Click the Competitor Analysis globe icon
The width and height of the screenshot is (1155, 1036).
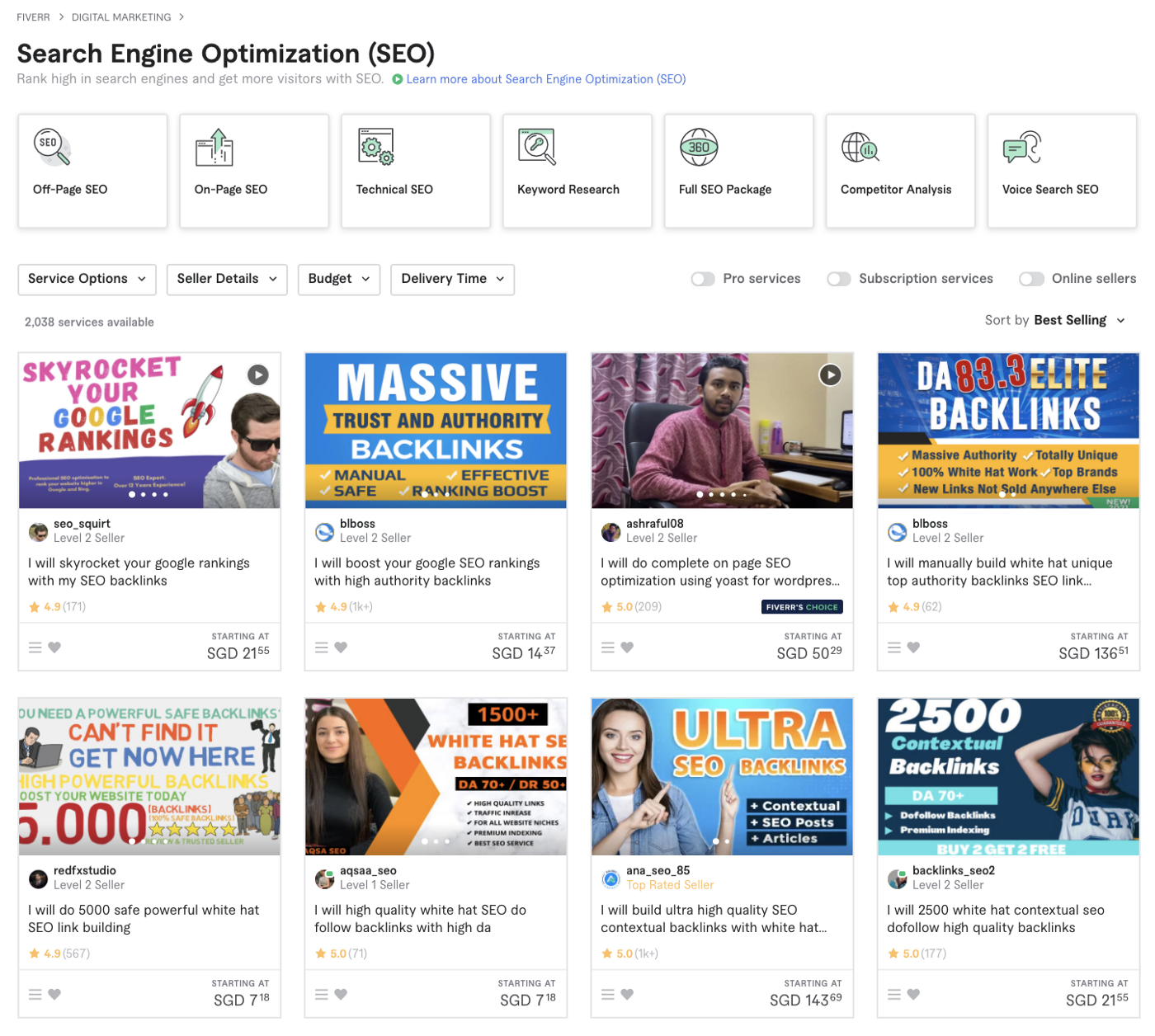860,148
